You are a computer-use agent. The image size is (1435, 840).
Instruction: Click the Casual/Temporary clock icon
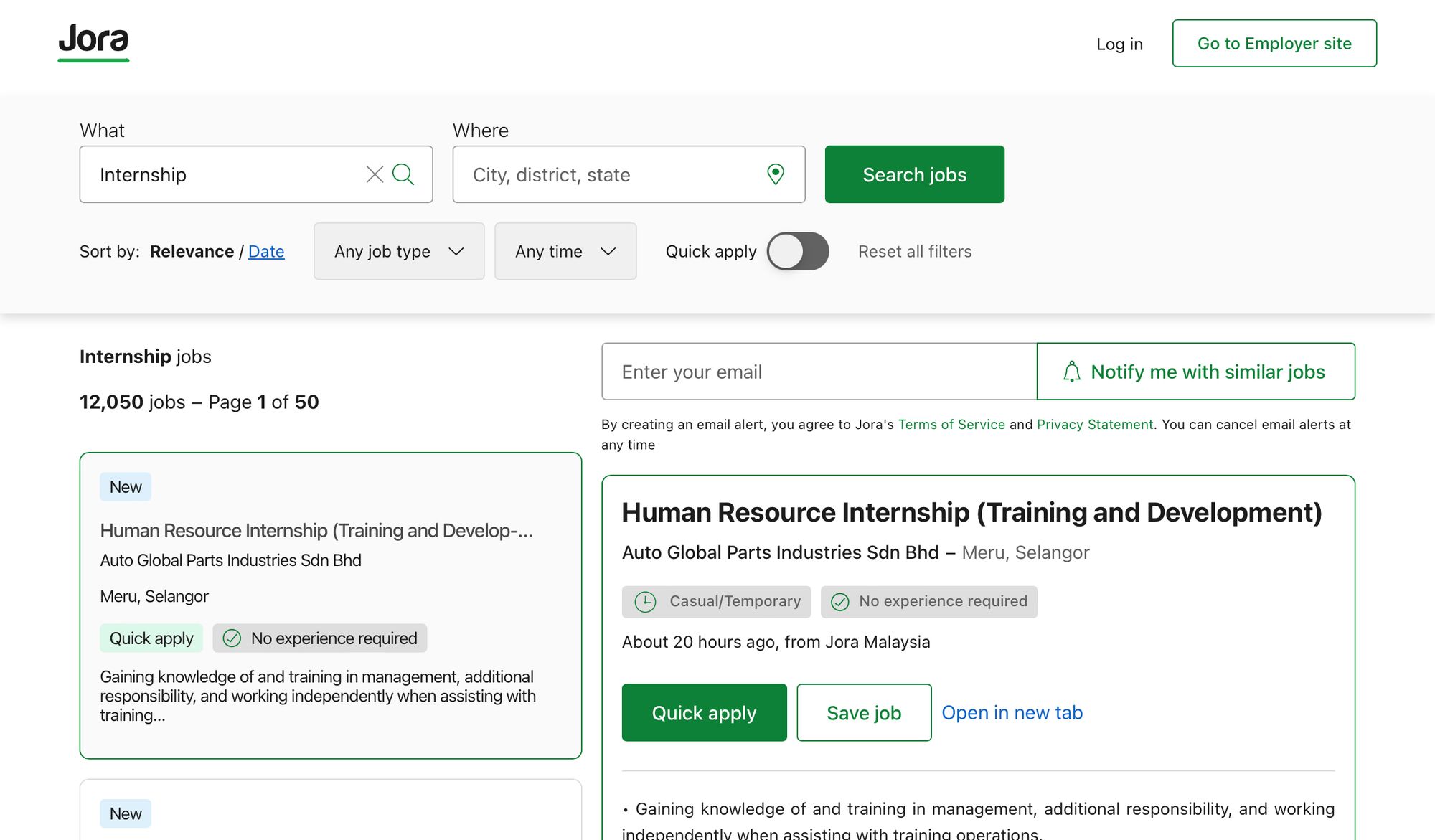645,602
